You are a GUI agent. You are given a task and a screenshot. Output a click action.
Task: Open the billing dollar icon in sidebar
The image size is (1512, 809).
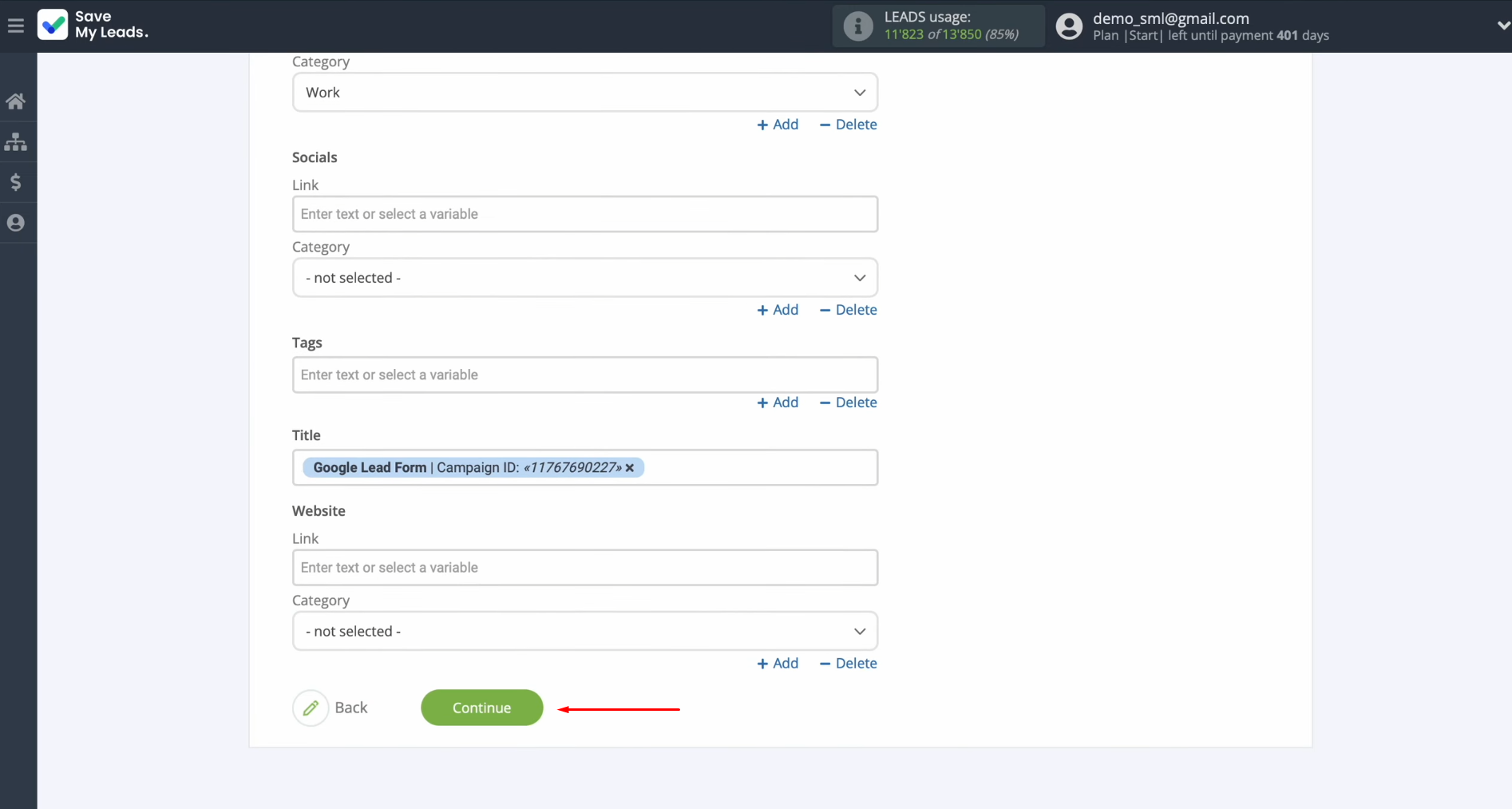[16, 183]
